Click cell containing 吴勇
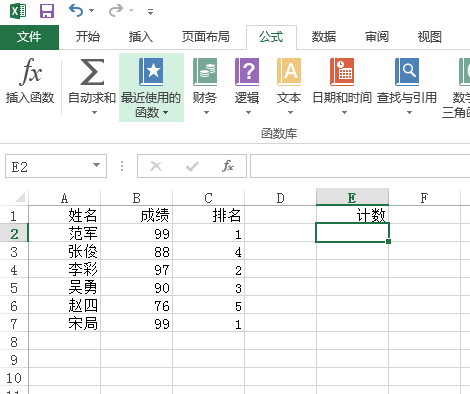Image resolution: width=470 pixels, height=394 pixels. (x=64, y=287)
